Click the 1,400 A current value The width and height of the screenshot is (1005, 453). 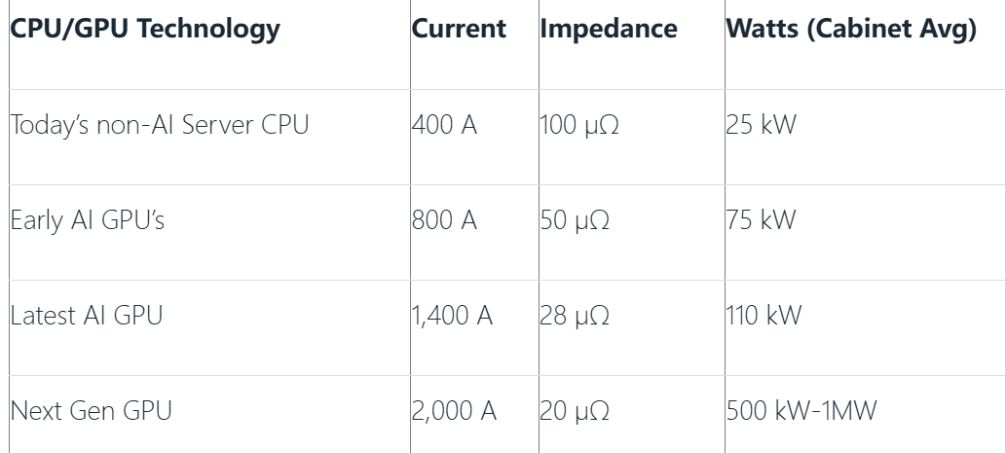tap(452, 315)
